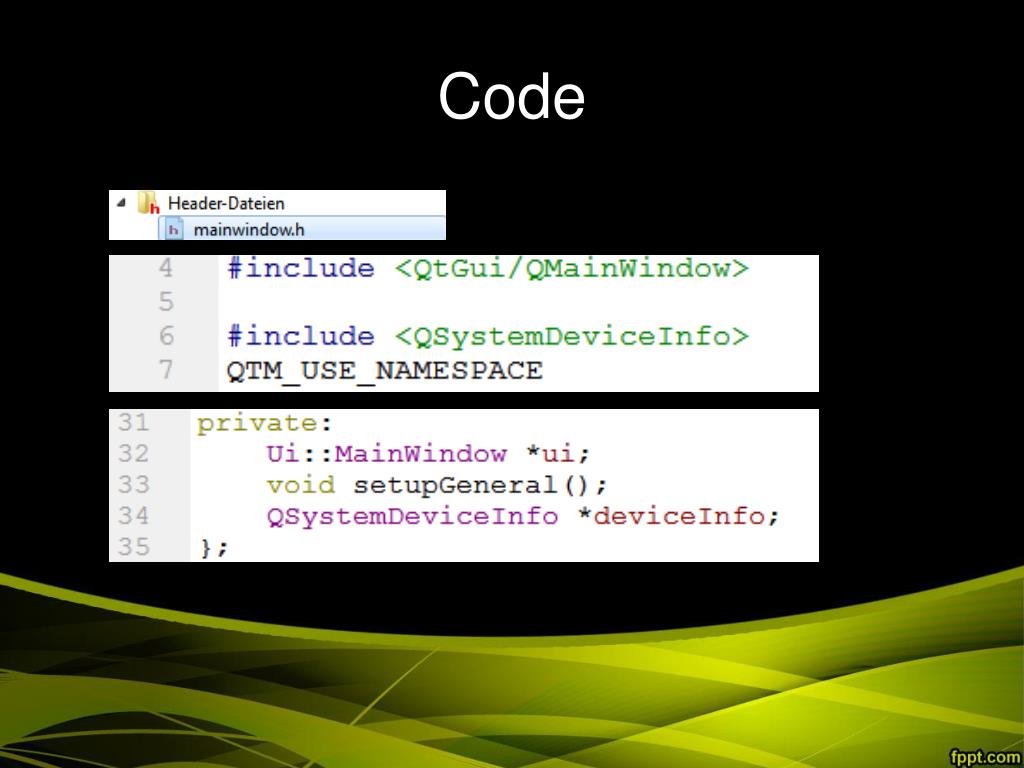Click the <QtGui/QMainWindow> include path
The image size is (1024, 768).
pyautogui.click(x=571, y=269)
